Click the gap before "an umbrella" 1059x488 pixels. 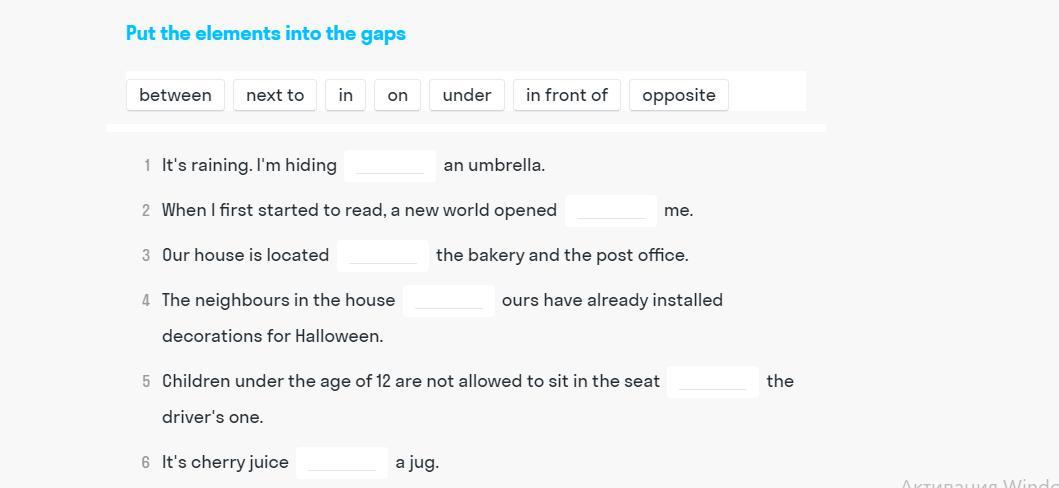pos(390,165)
